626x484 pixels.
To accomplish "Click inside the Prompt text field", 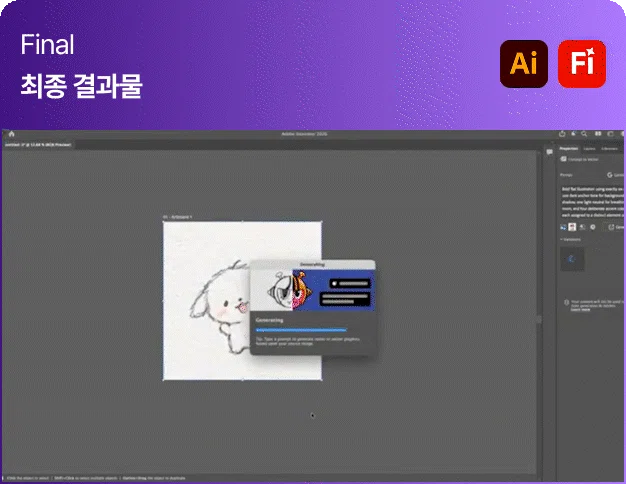I will (592, 202).
